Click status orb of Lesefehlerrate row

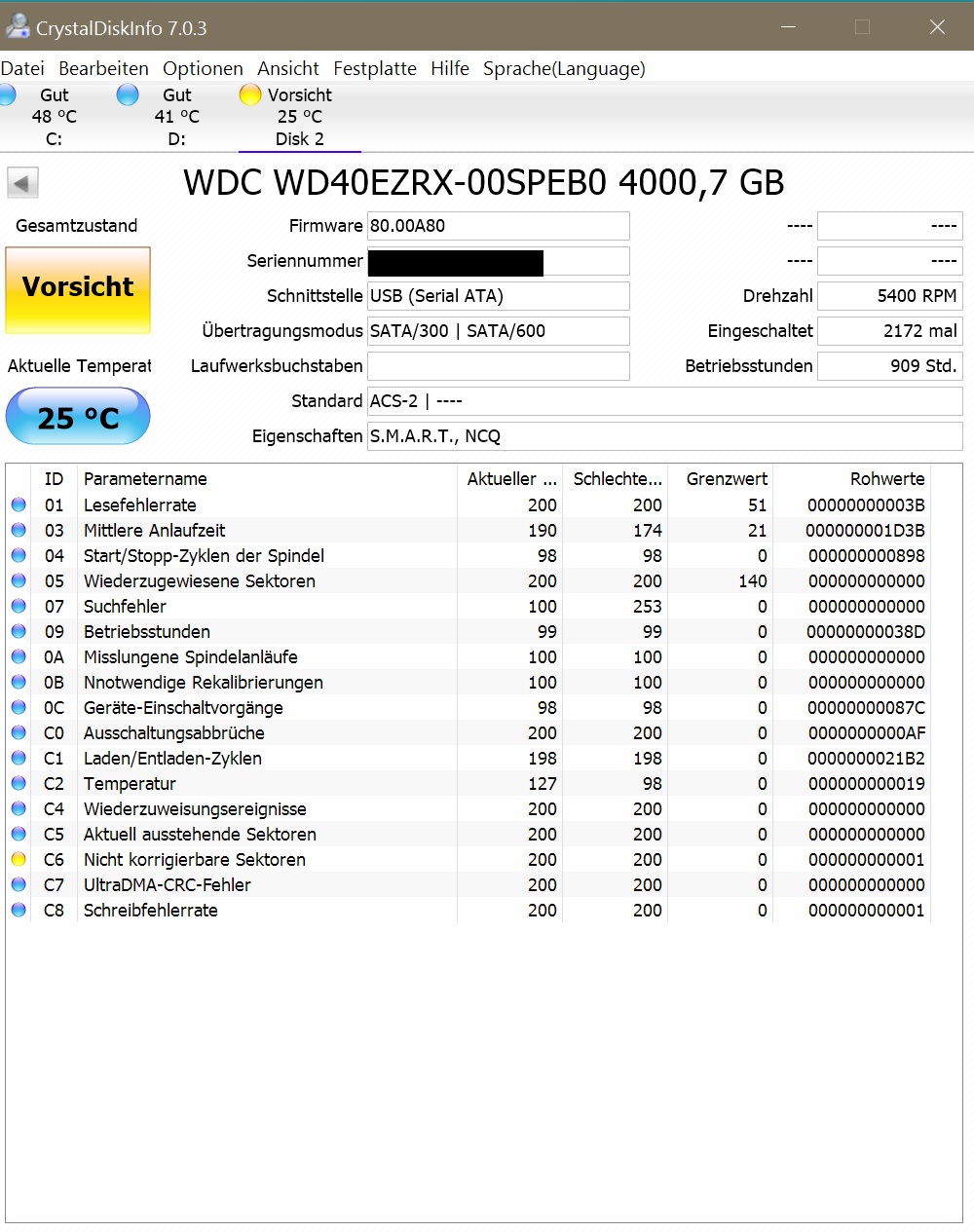tap(19, 504)
